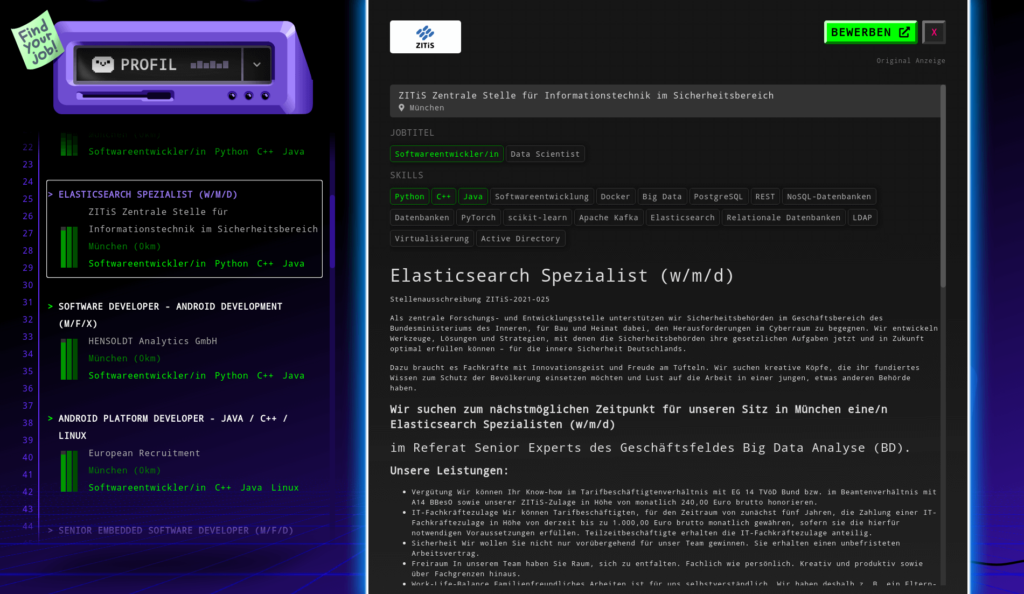
Task: Expand arrow of Senior Embedded Software Developer entry
Action: click(x=50, y=531)
